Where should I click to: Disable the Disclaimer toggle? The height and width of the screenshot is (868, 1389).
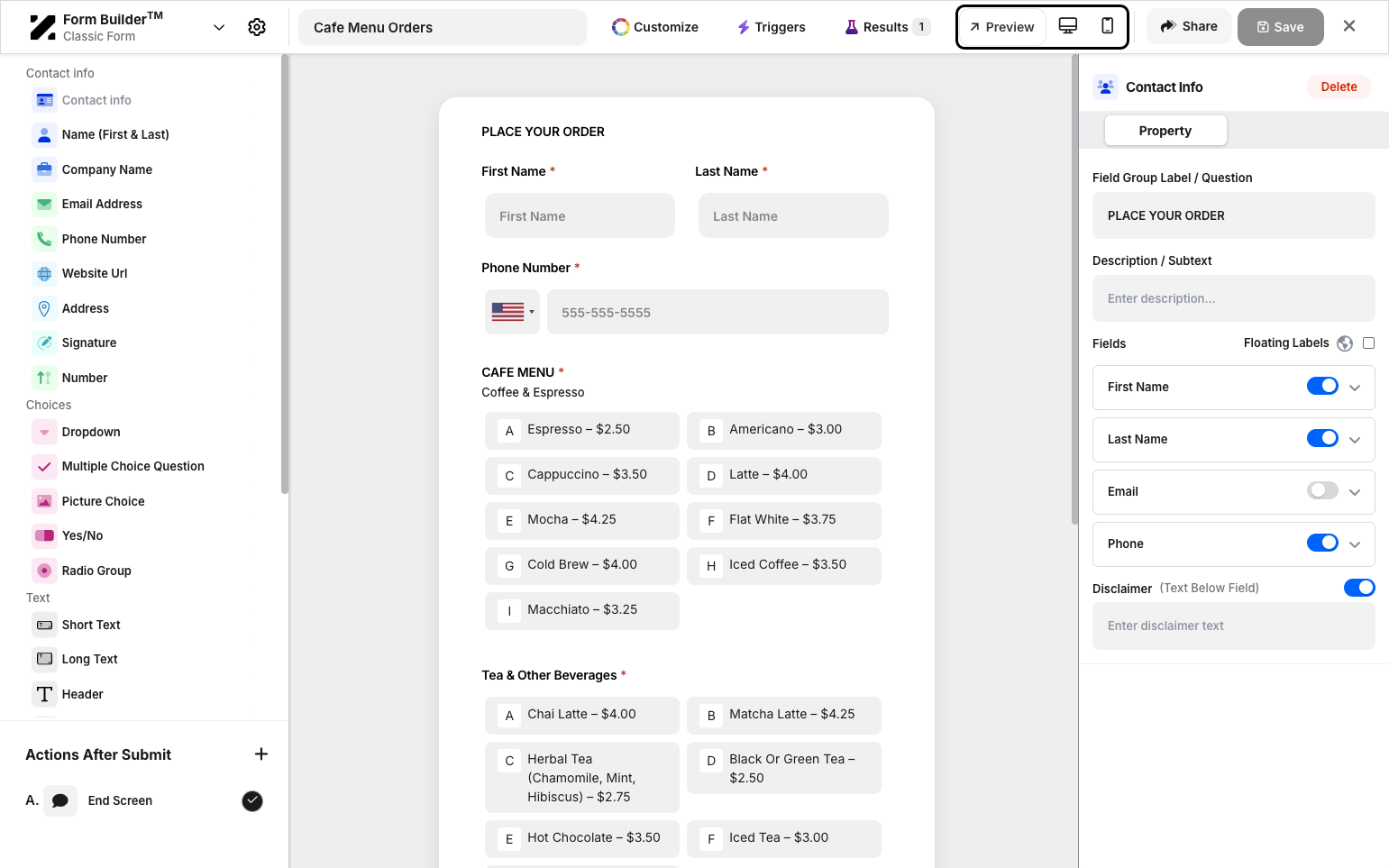coord(1359,588)
